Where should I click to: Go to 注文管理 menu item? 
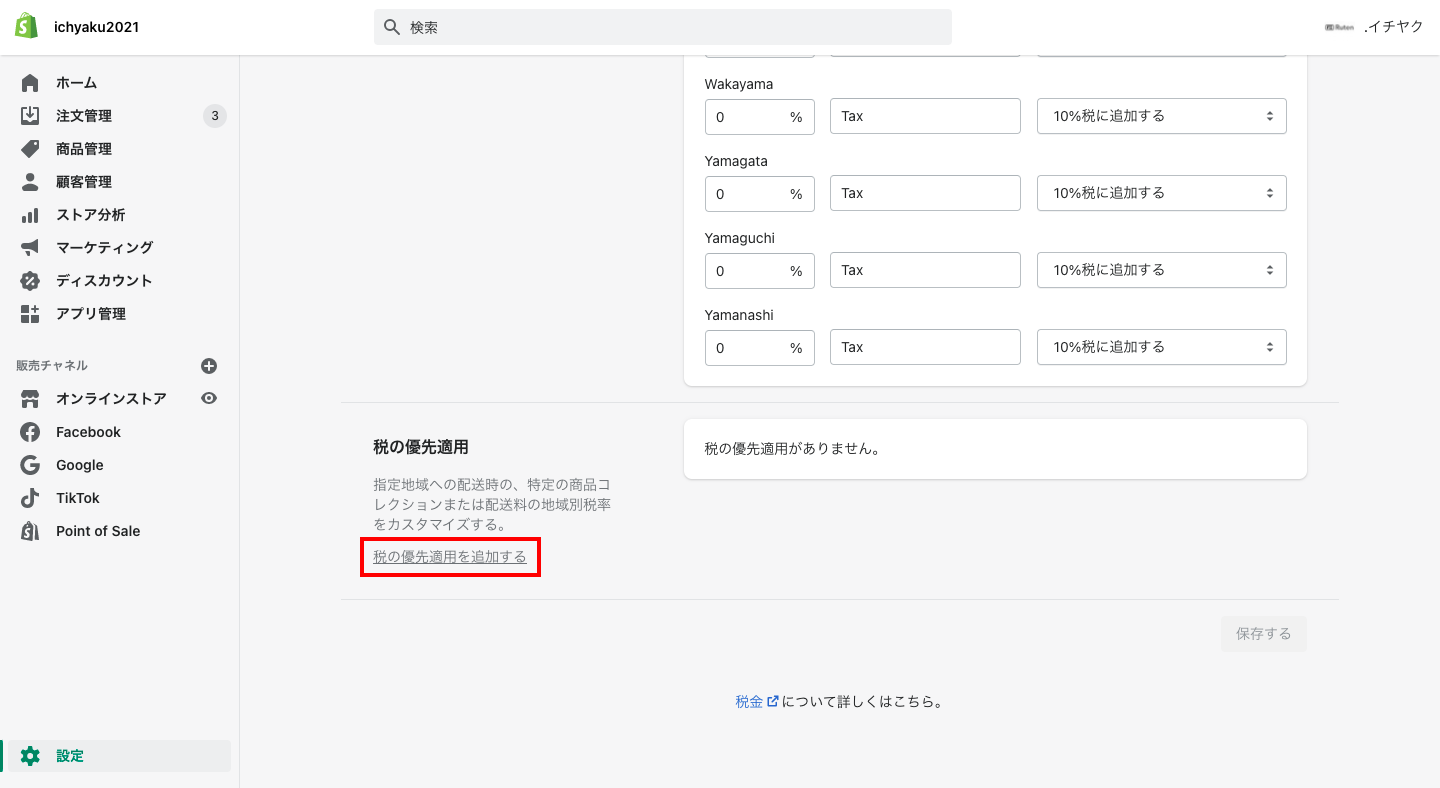point(84,116)
